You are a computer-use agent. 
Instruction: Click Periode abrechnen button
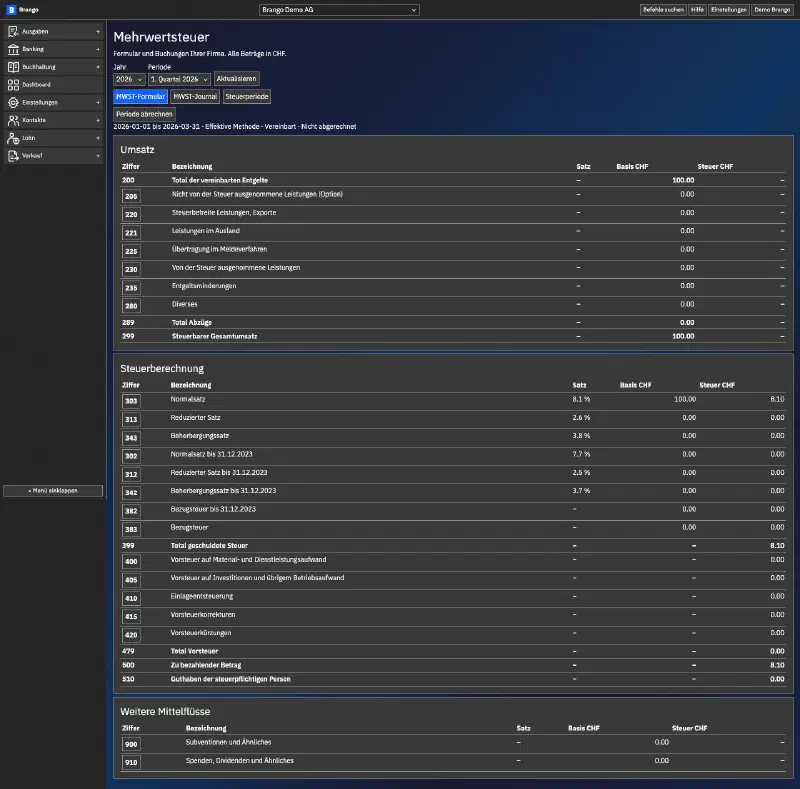point(144,114)
